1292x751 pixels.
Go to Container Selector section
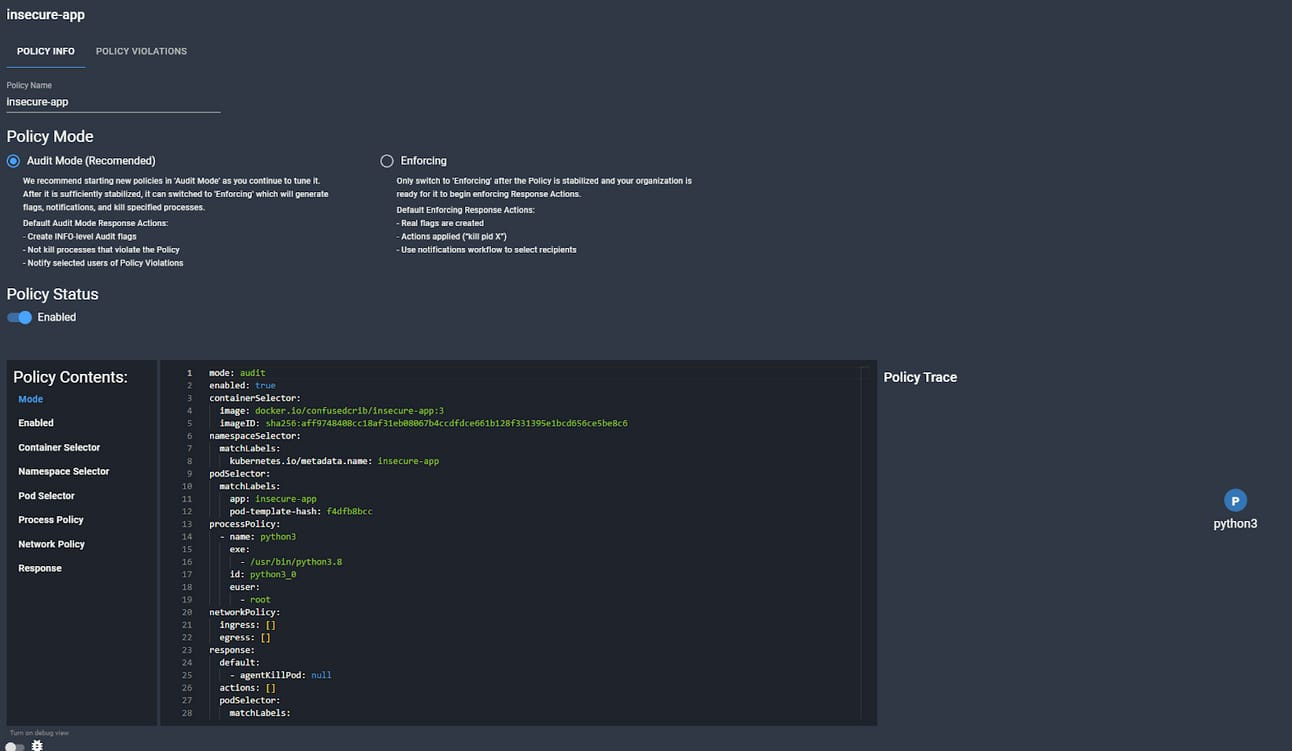59,448
